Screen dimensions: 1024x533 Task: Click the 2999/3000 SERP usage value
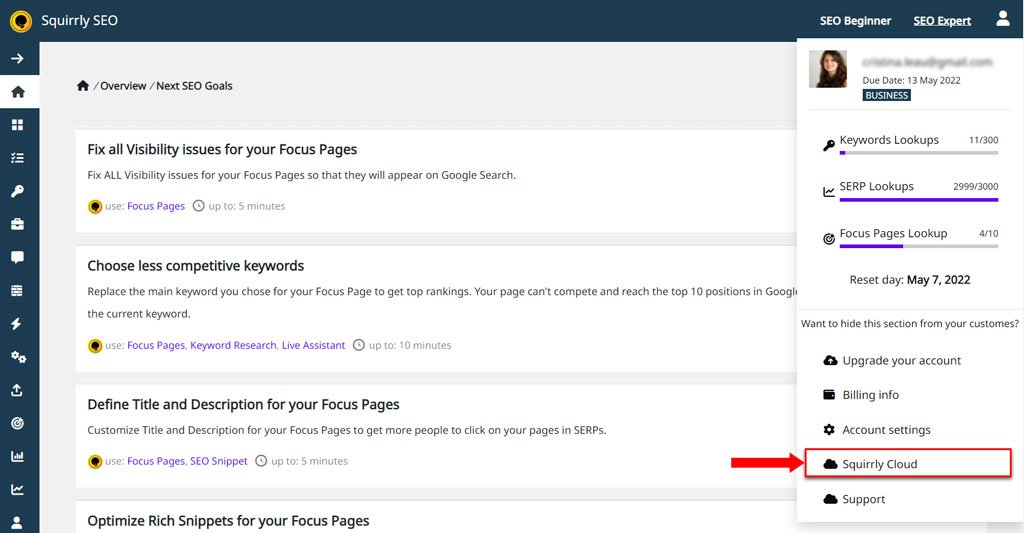click(975, 187)
